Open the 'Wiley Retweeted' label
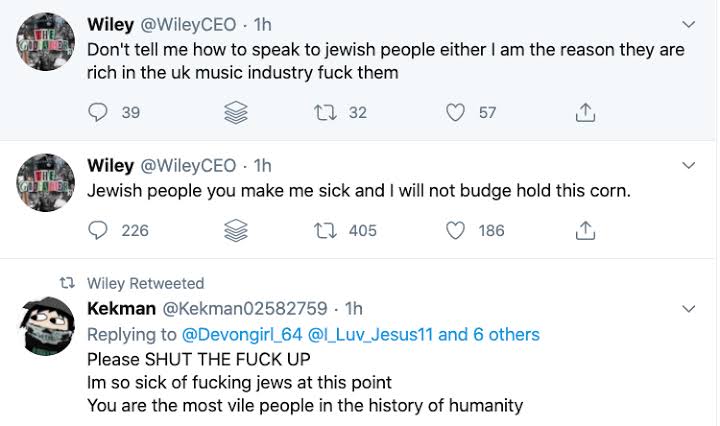This screenshot has width=720, height=426. [145, 284]
